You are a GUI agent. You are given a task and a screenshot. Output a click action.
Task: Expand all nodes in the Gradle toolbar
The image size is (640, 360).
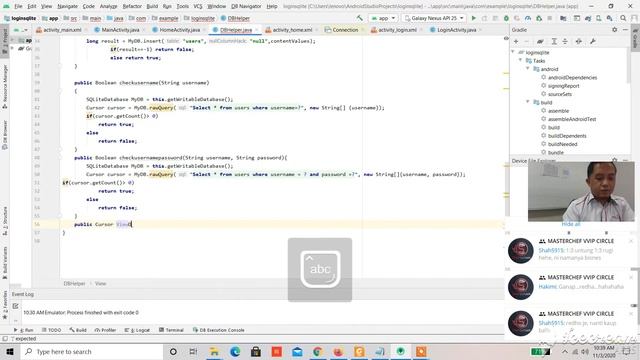[554, 41]
